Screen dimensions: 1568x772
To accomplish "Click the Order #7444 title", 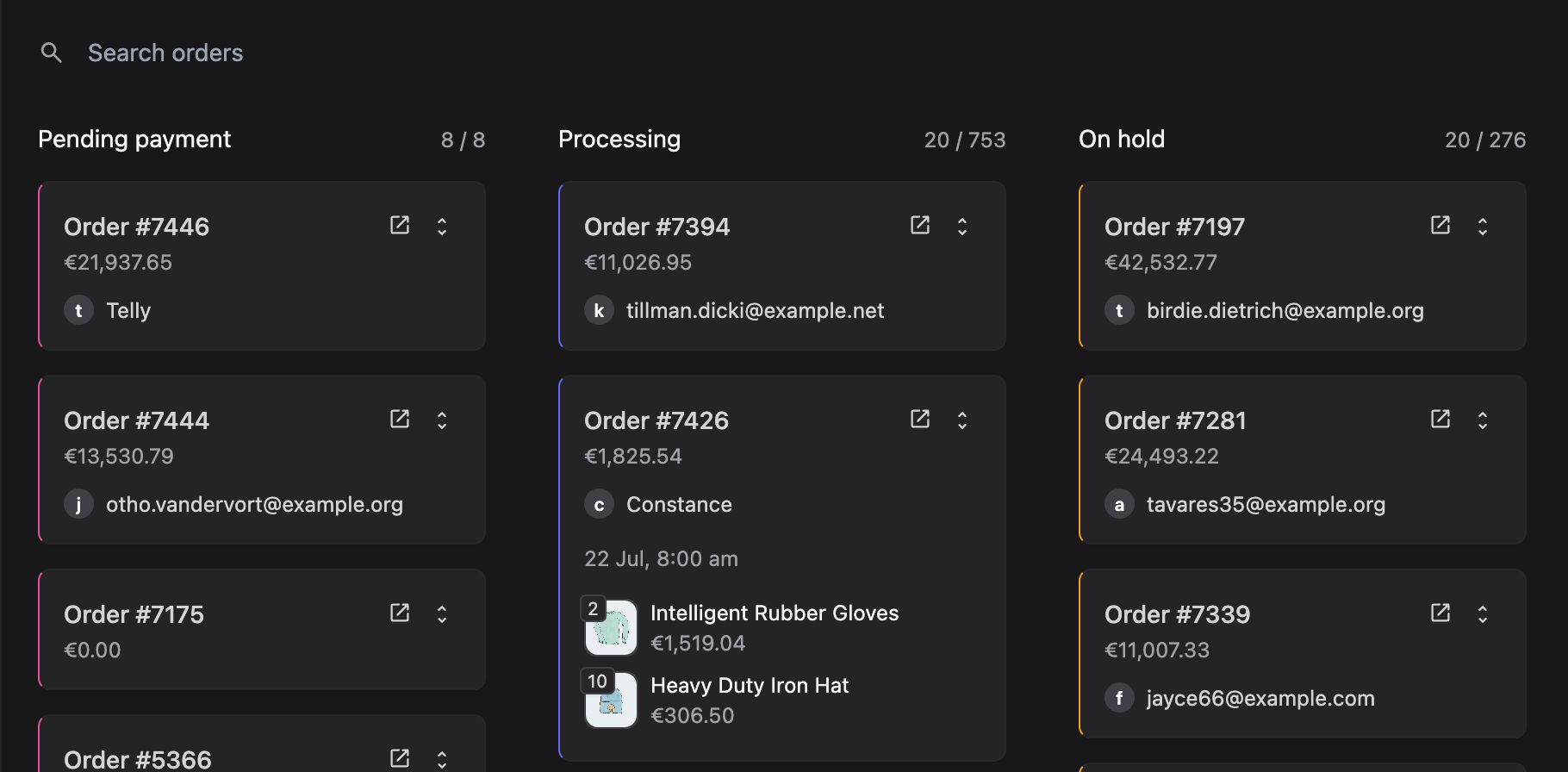I will coord(137,420).
